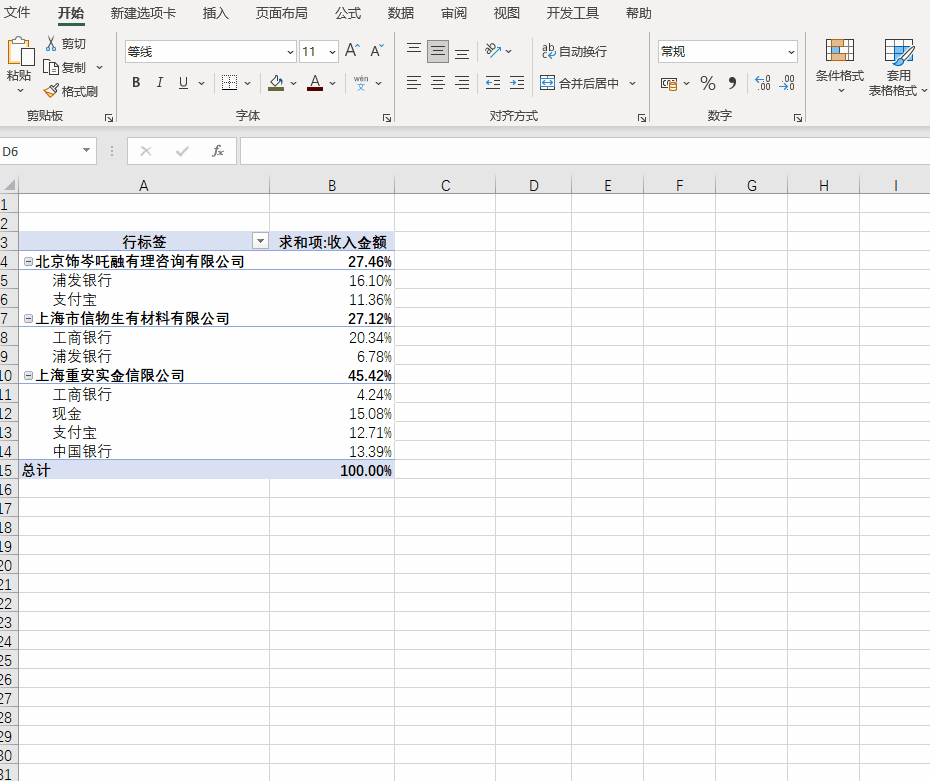Apply the fill color swatch
930x781 pixels.
(276, 83)
